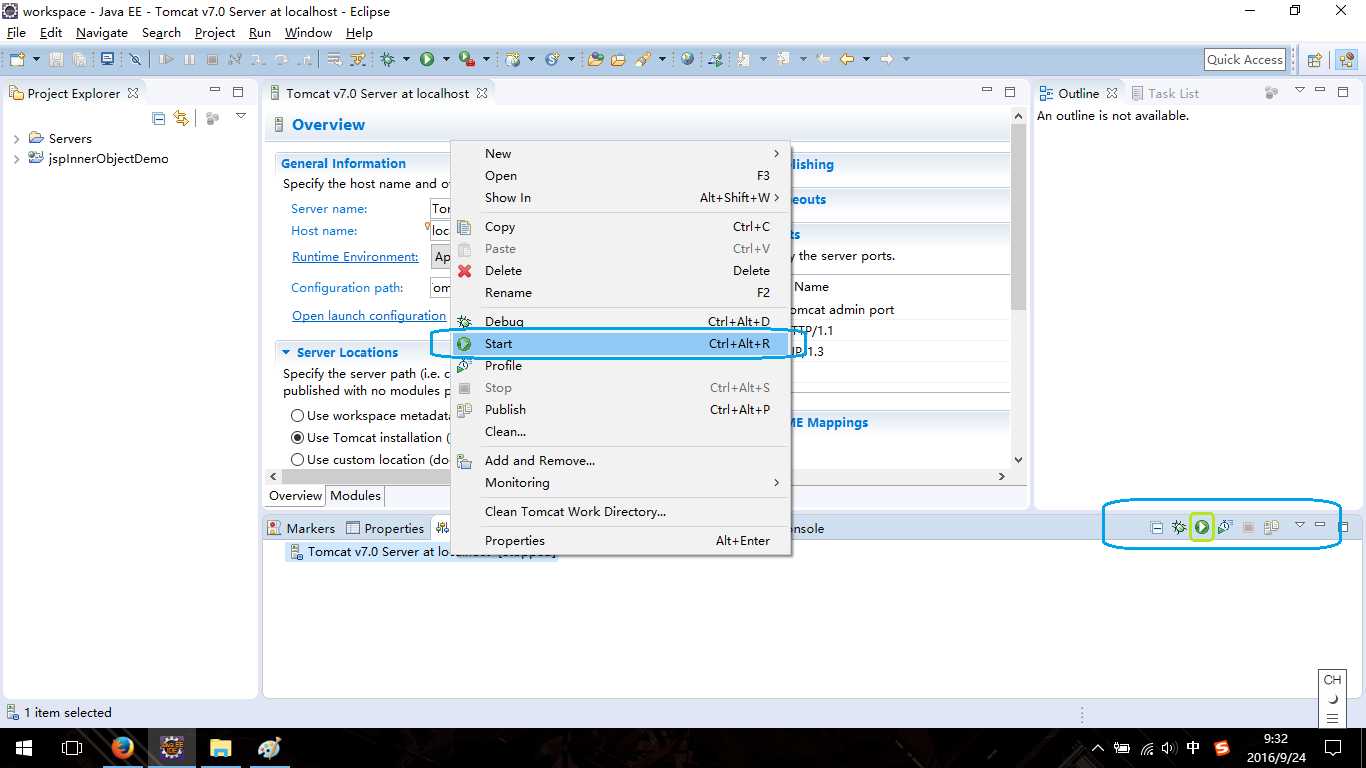1366x768 pixels.
Task: Switch to the Modules editor tab
Action: 355,496
